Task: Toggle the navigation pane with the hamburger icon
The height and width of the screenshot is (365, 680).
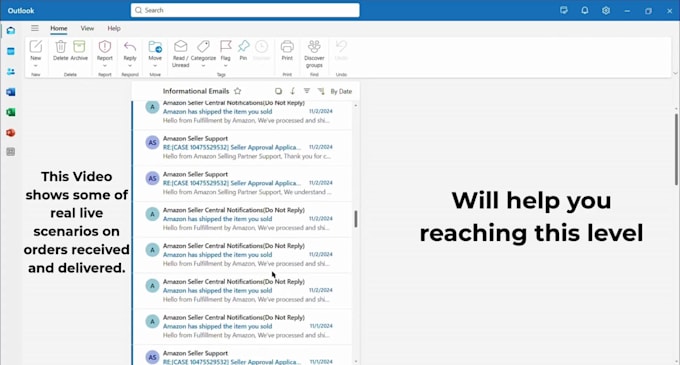Action: (35, 28)
